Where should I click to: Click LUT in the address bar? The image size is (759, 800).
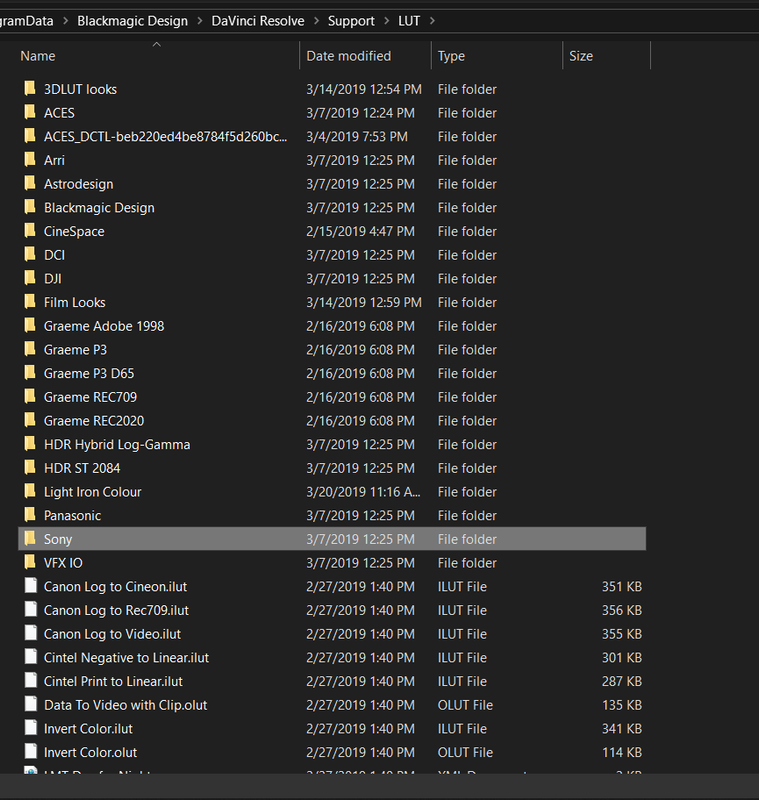point(409,21)
